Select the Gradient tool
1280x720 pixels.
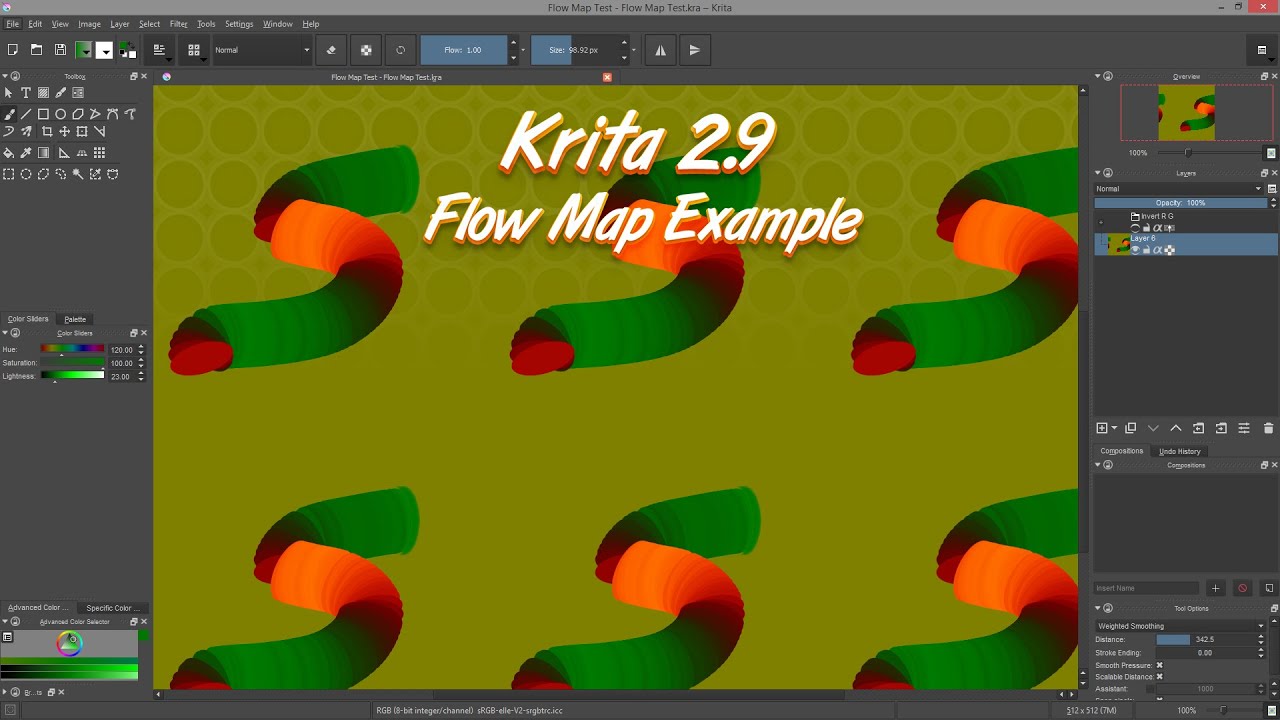click(43, 153)
